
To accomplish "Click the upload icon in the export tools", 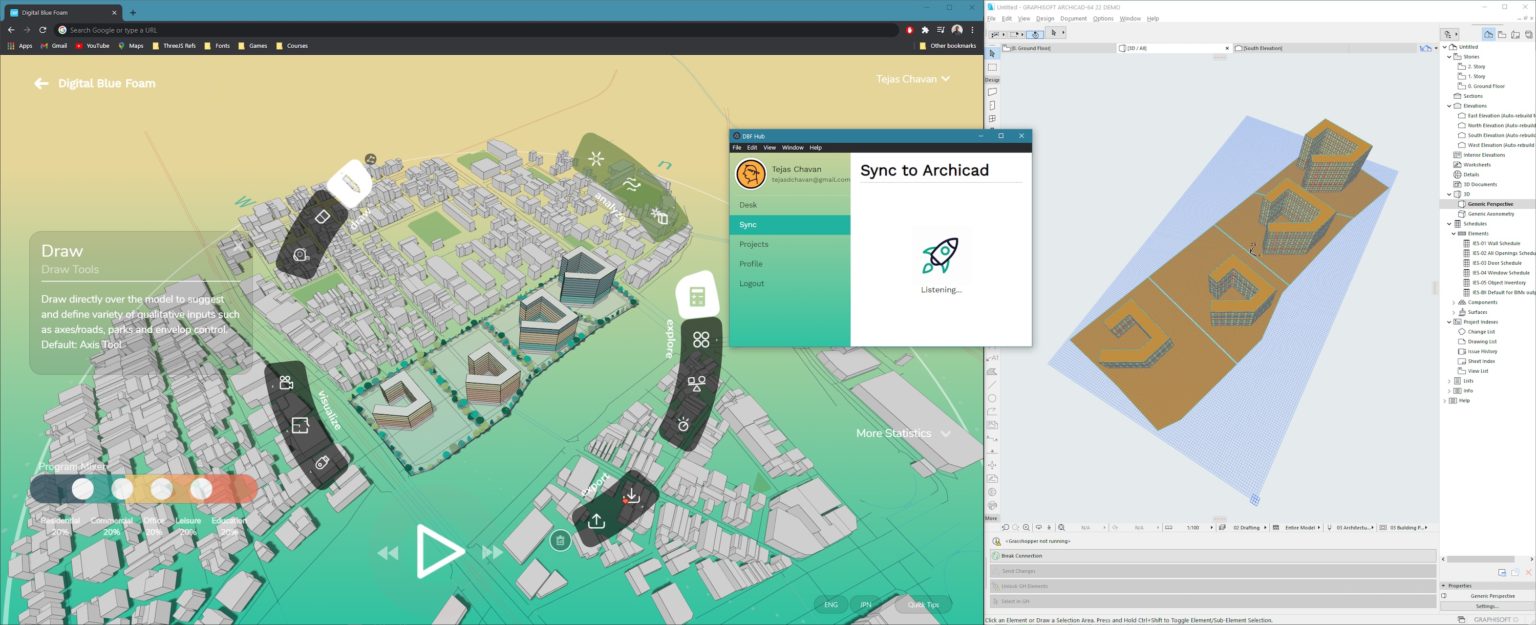I will click(x=597, y=520).
